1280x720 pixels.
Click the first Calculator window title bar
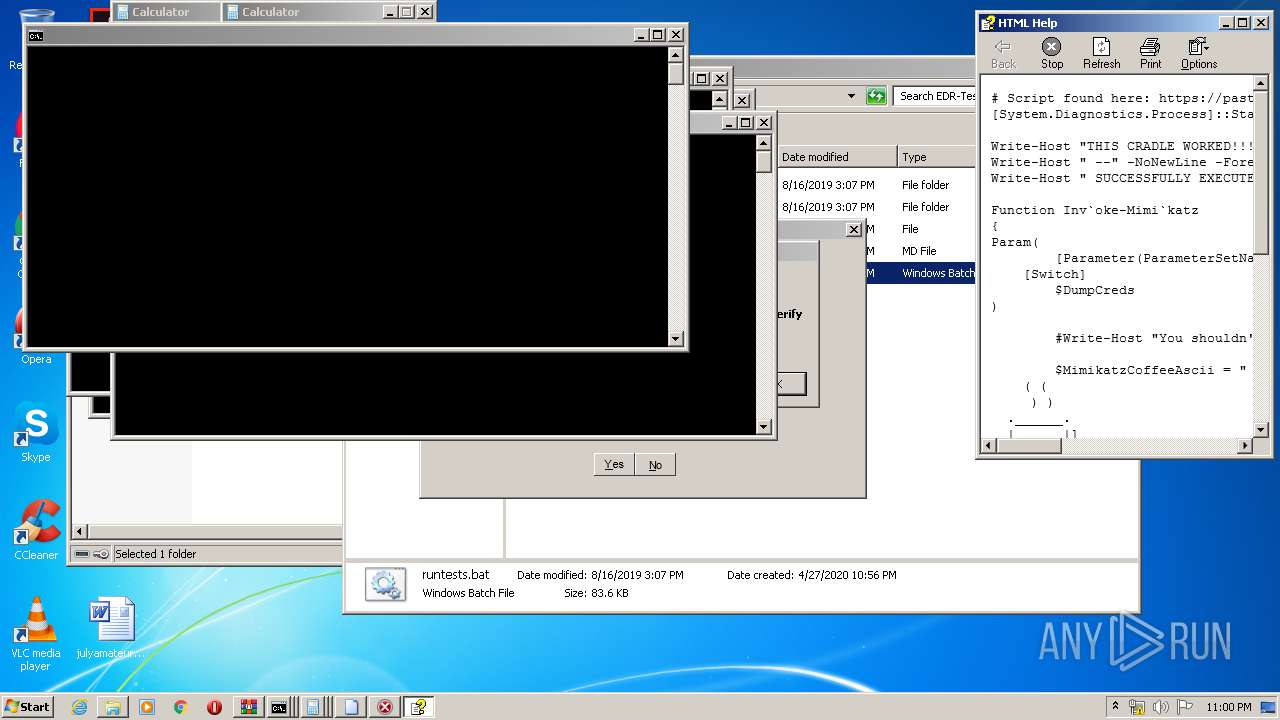tap(164, 12)
